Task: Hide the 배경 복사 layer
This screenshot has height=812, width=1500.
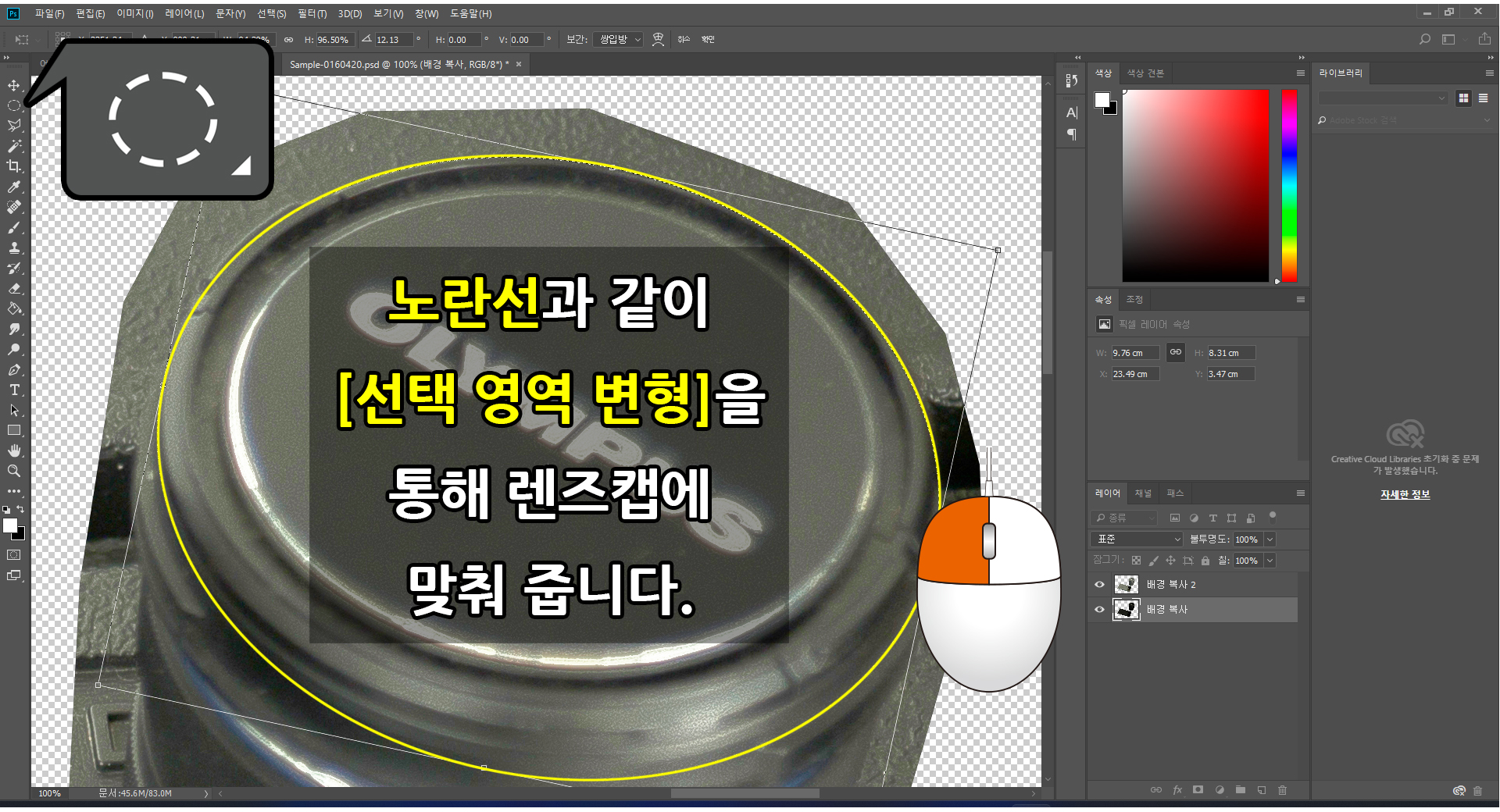Action: click(1099, 609)
